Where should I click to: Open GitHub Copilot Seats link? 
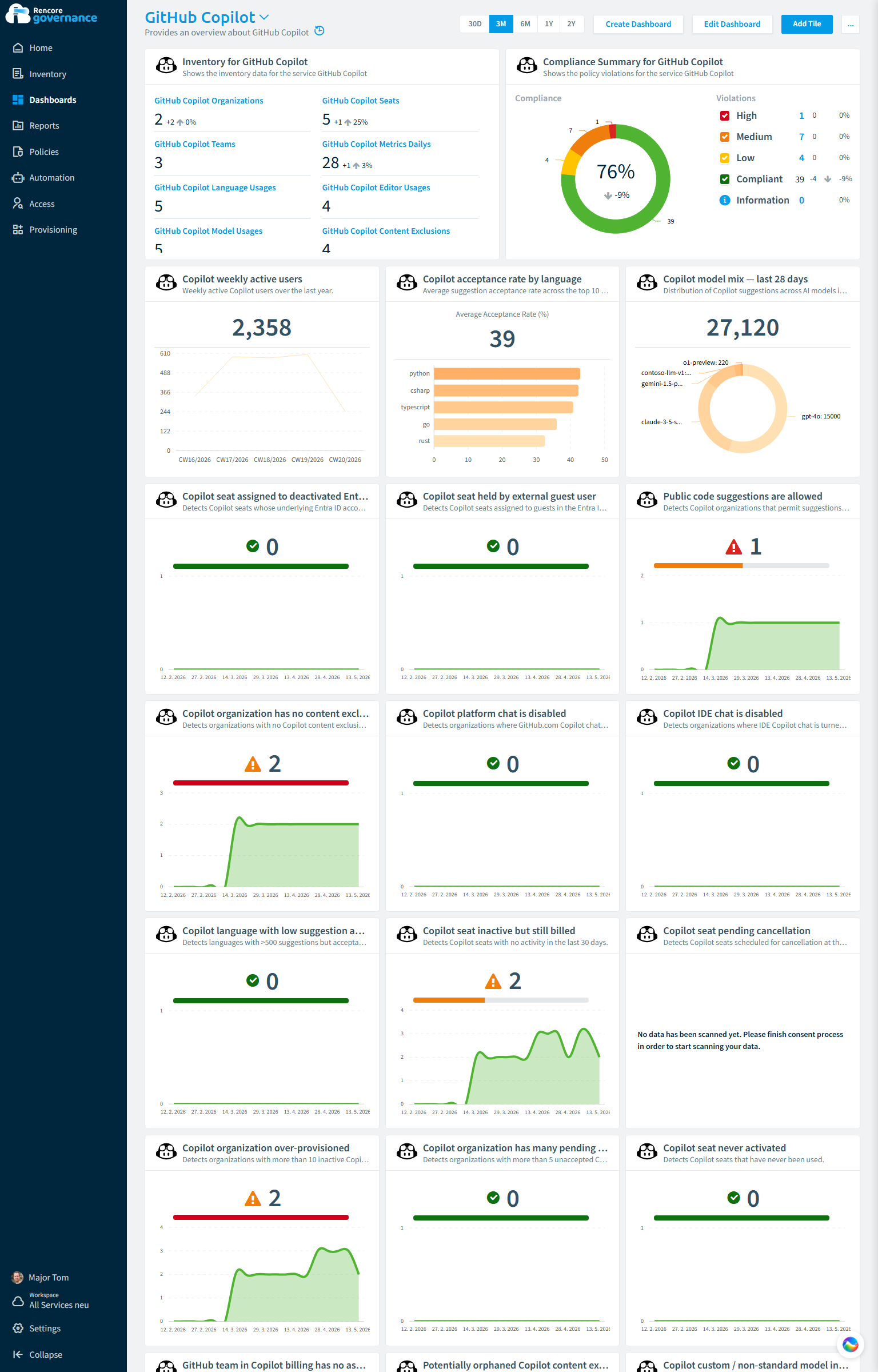(361, 101)
